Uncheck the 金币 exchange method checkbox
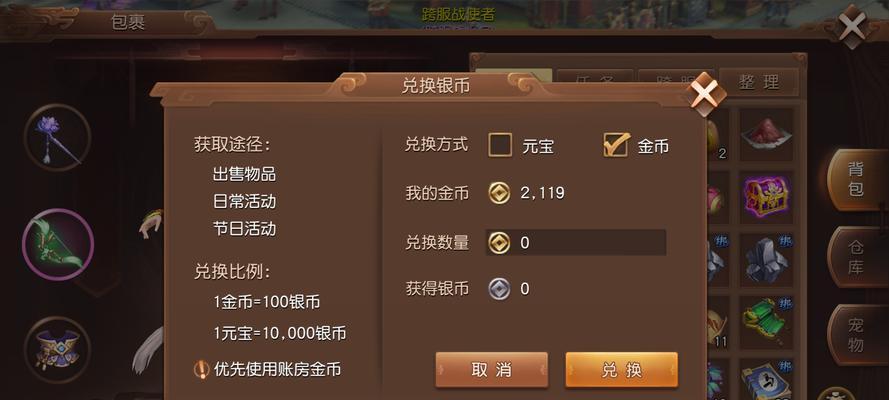This screenshot has width=889, height=400. tap(616, 145)
